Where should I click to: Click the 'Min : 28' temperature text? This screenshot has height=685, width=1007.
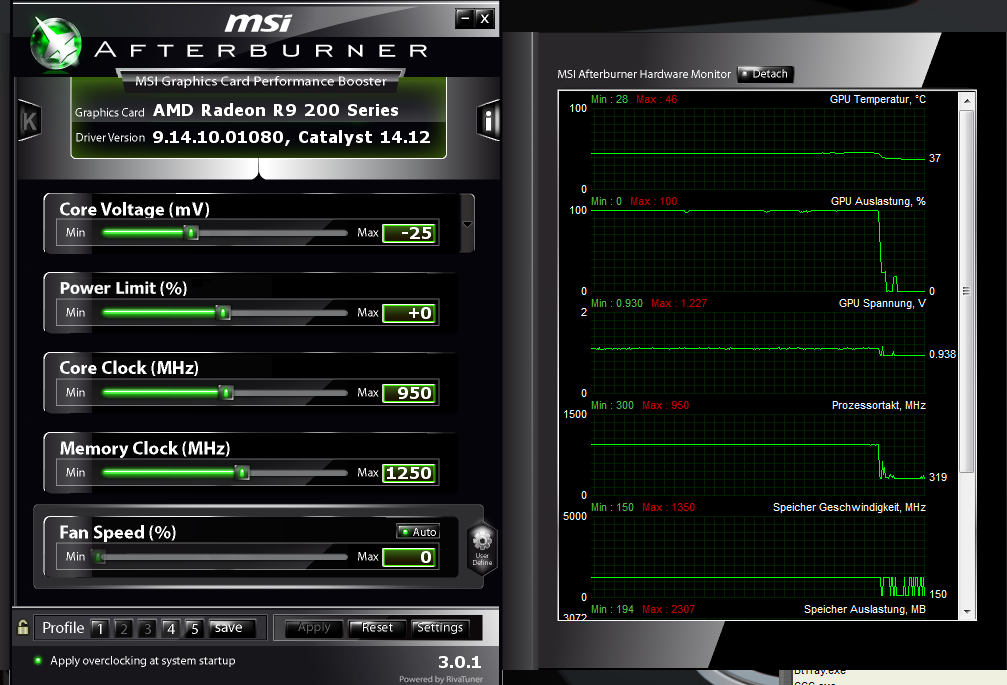point(609,99)
